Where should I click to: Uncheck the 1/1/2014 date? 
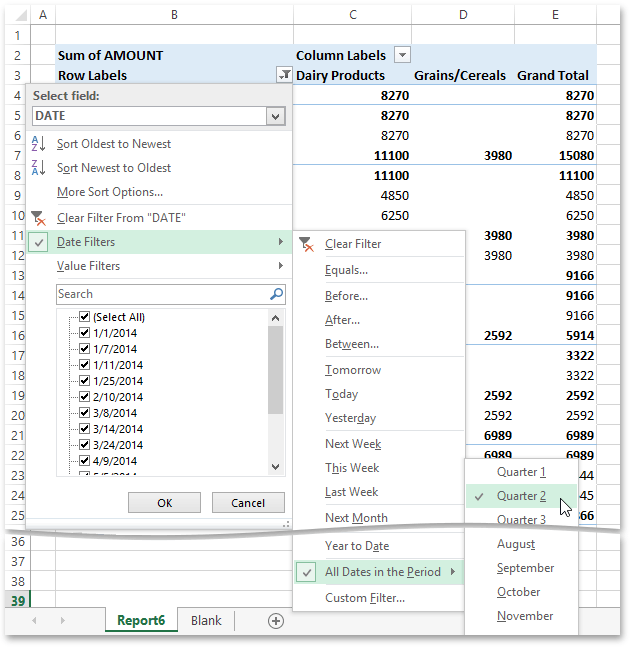click(84, 332)
